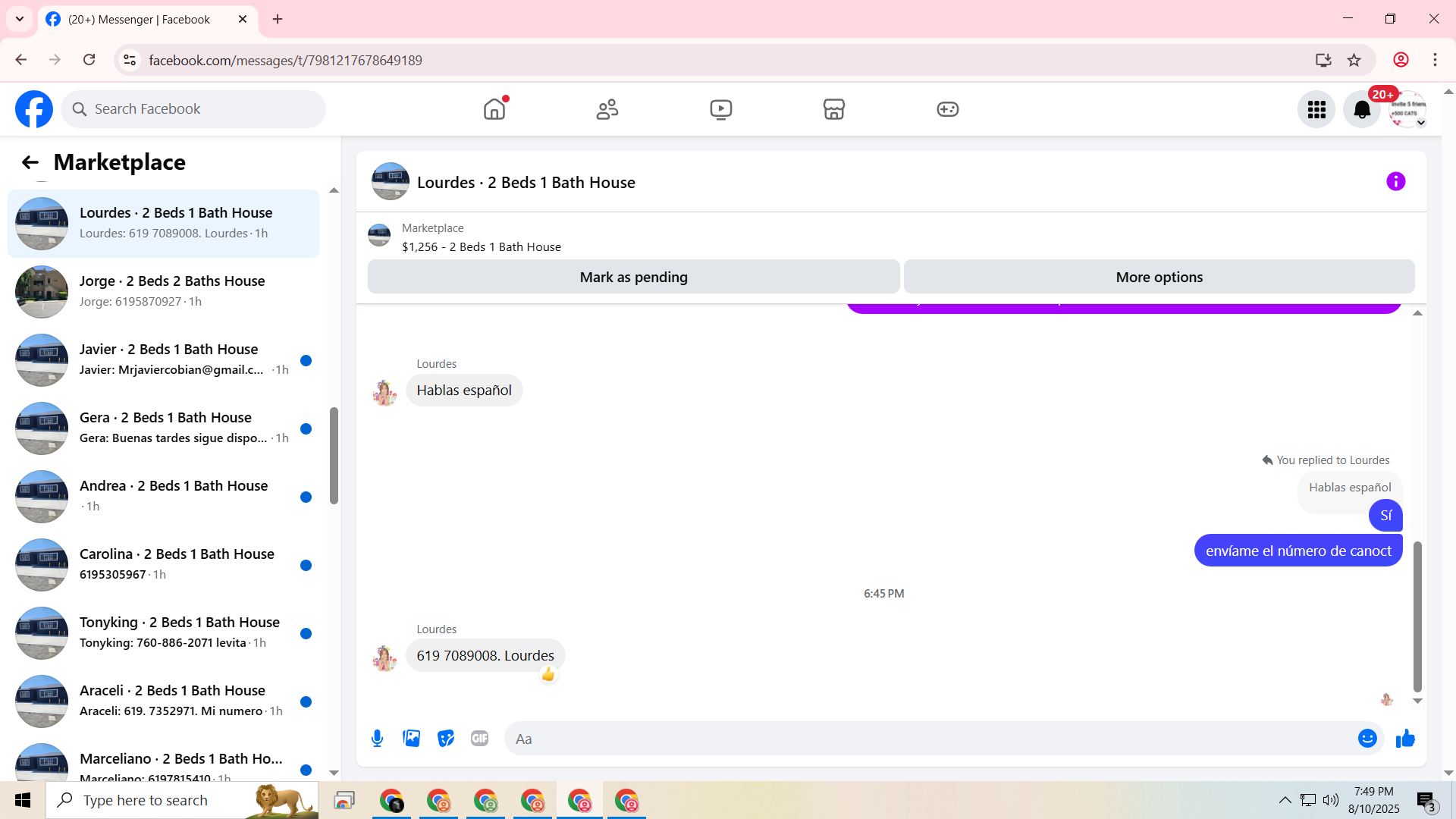Send a thumbs-up like
The width and height of the screenshot is (1456, 819).
tap(1405, 739)
